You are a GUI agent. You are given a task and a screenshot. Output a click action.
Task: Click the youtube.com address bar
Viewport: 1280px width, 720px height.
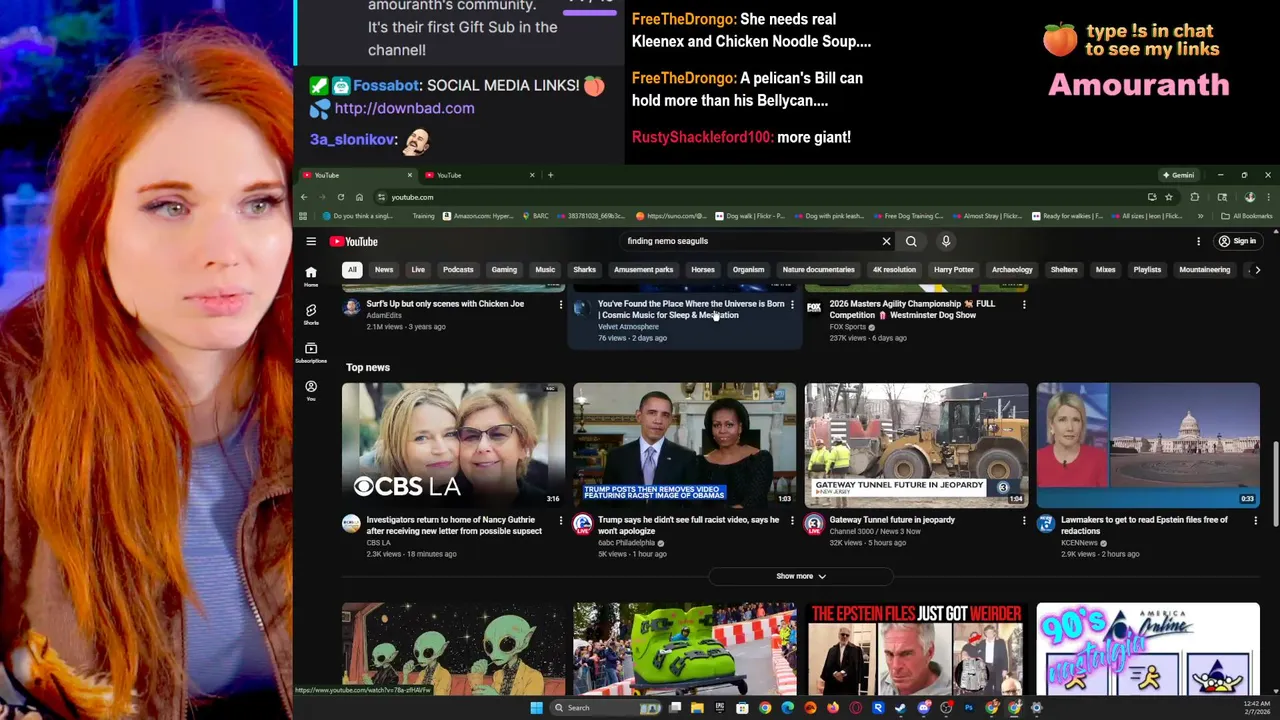click(760, 197)
